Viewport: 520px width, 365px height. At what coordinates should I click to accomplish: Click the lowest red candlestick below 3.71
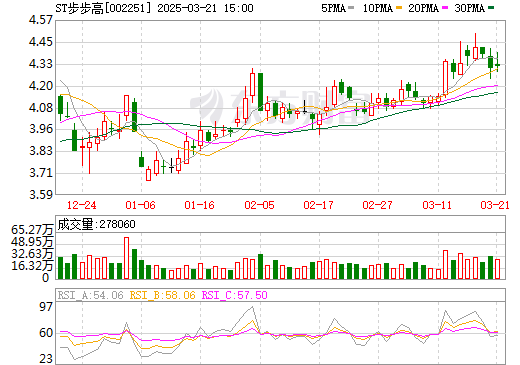coord(148,174)
